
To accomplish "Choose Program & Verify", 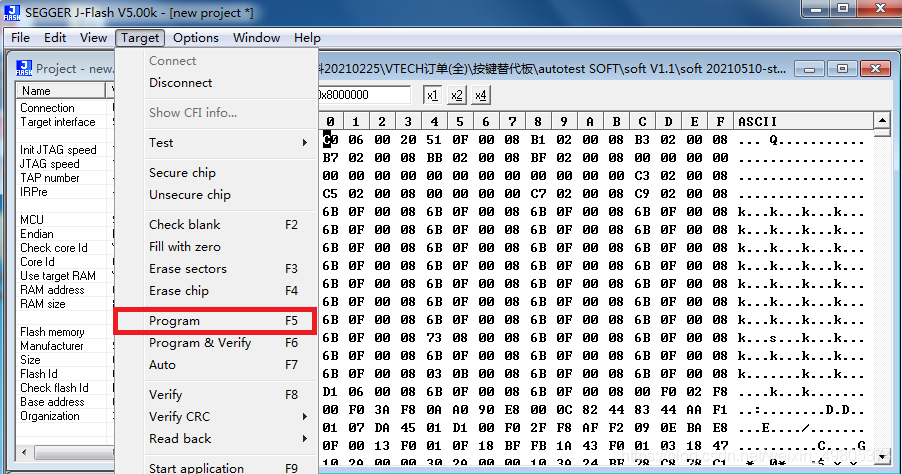I will (216, 343).
